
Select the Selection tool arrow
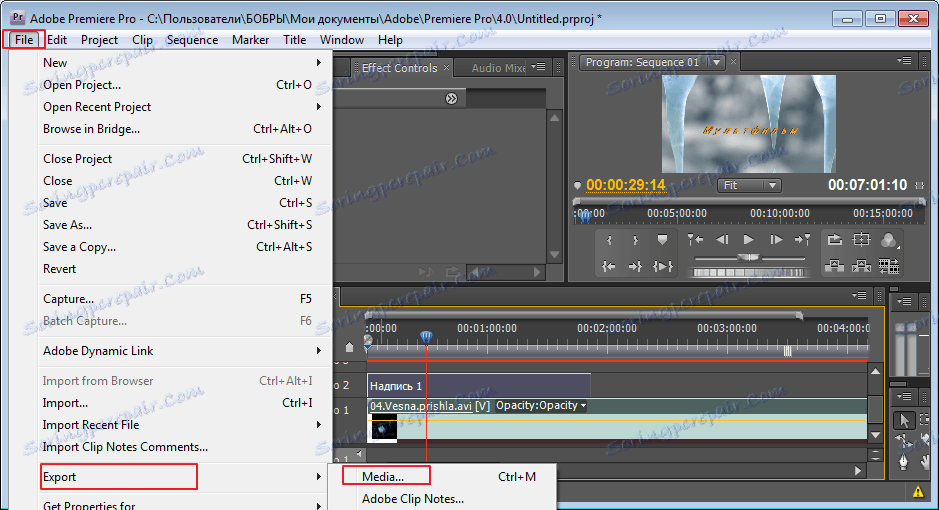(x=904, y=421)
